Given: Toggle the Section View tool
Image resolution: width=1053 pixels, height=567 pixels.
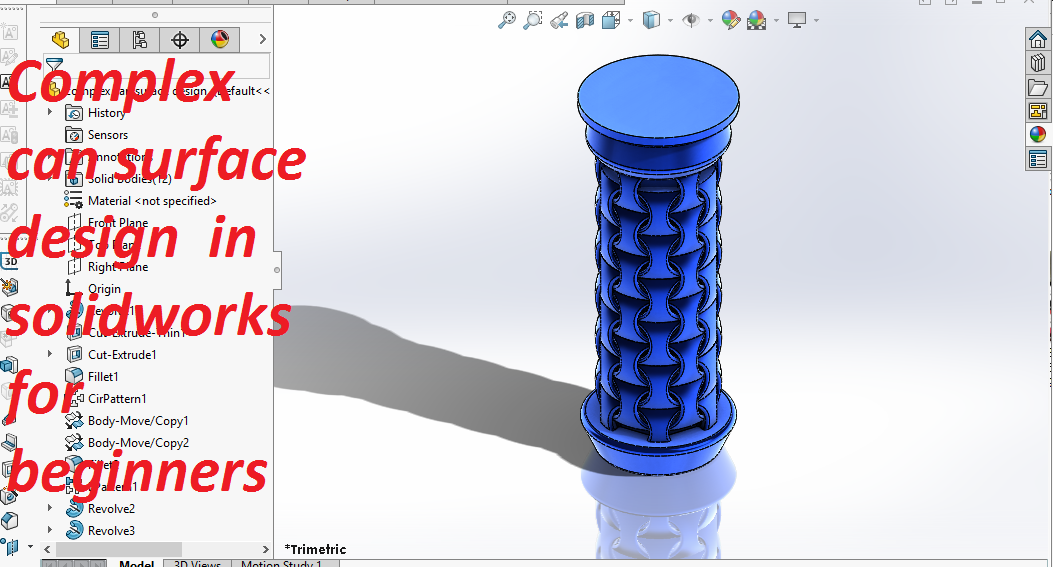Looking at the screenshot, I should (584, 21).
